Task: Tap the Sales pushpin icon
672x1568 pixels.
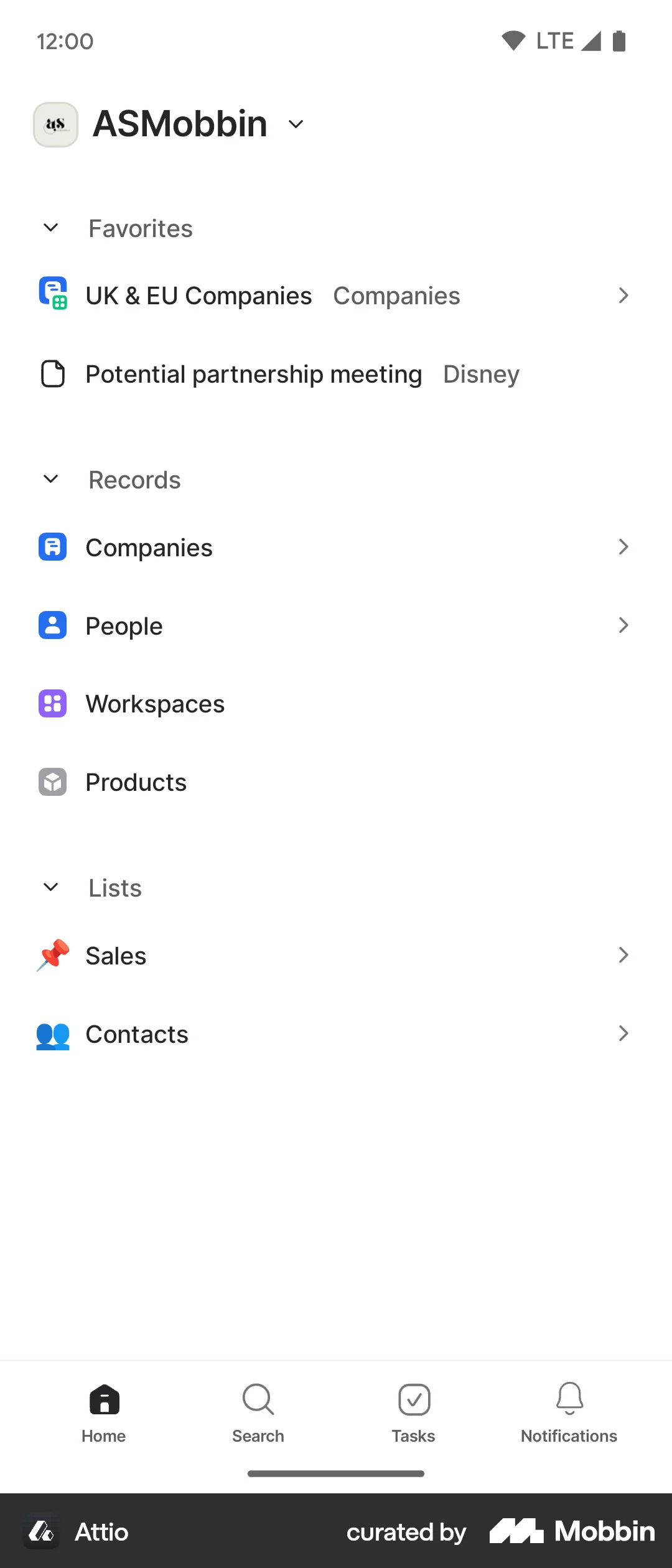Action: (x=53, y=955)
